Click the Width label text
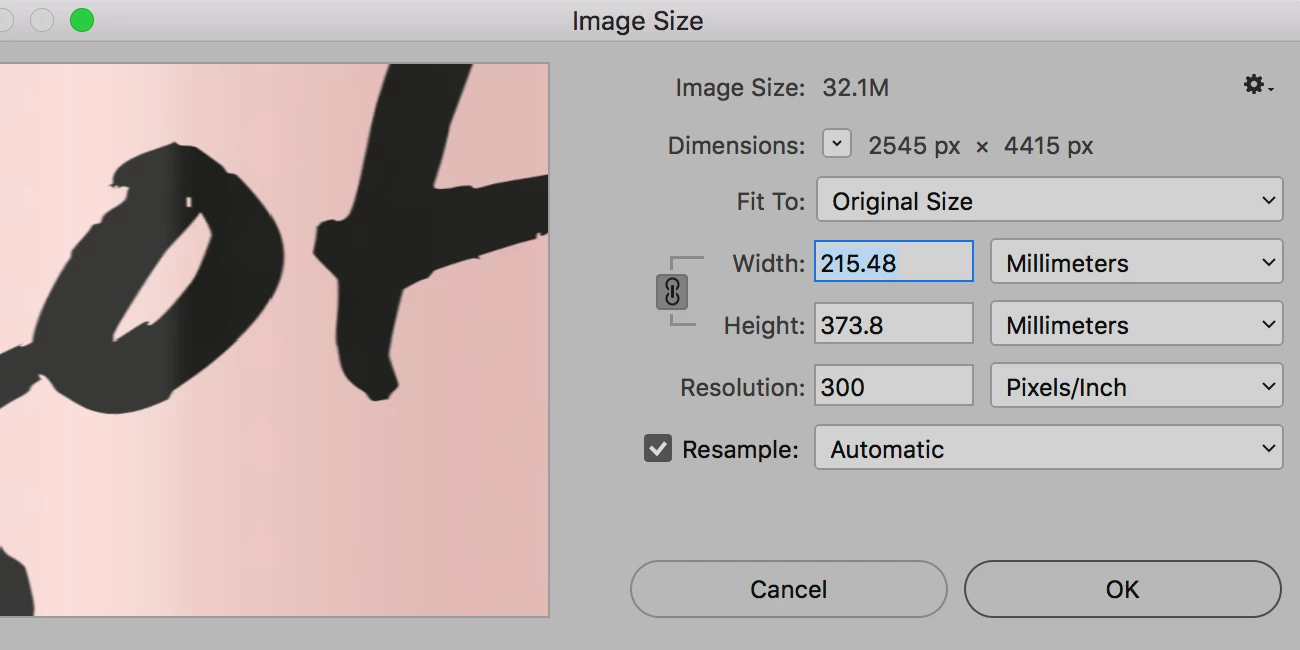 coord(768,263)
